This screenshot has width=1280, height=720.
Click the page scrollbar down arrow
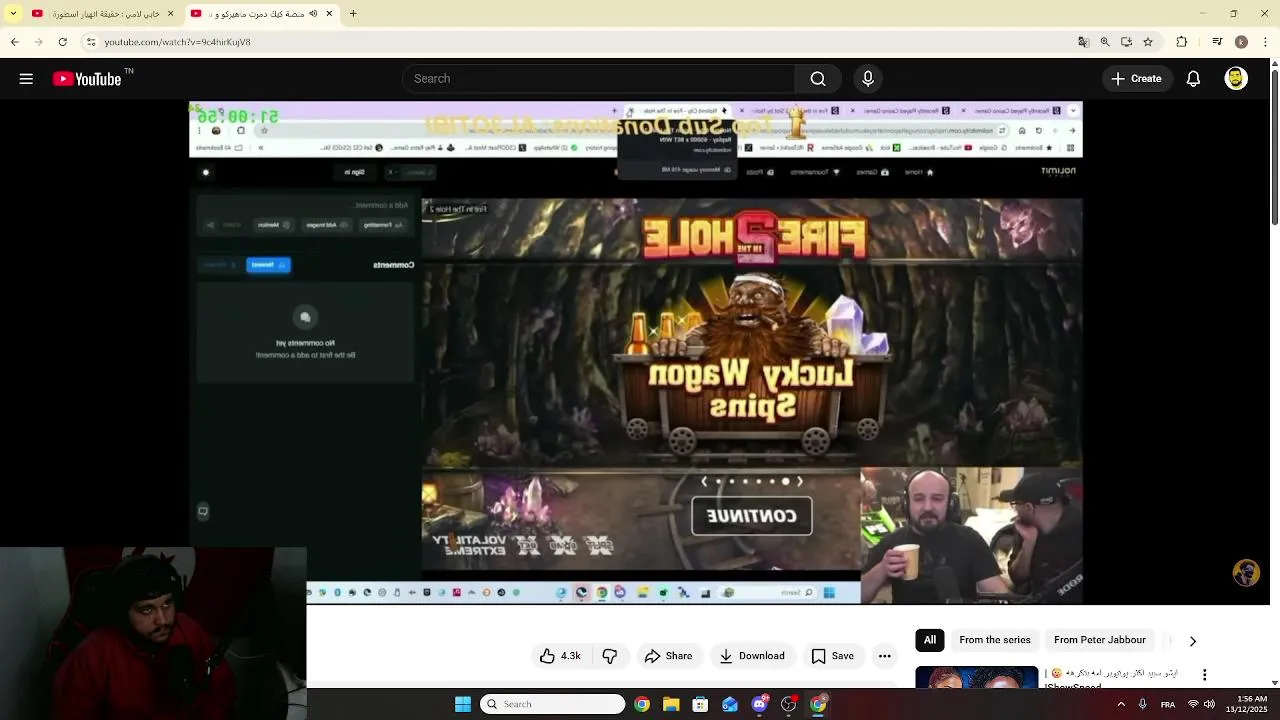click(x=1274, y=683)
